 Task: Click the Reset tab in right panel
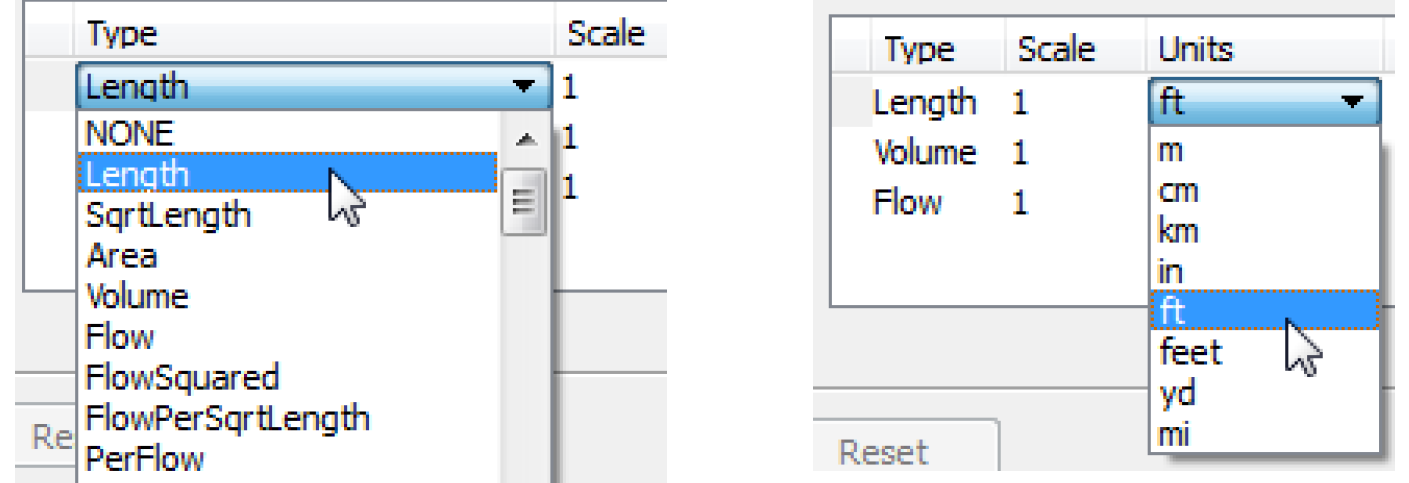883,453
